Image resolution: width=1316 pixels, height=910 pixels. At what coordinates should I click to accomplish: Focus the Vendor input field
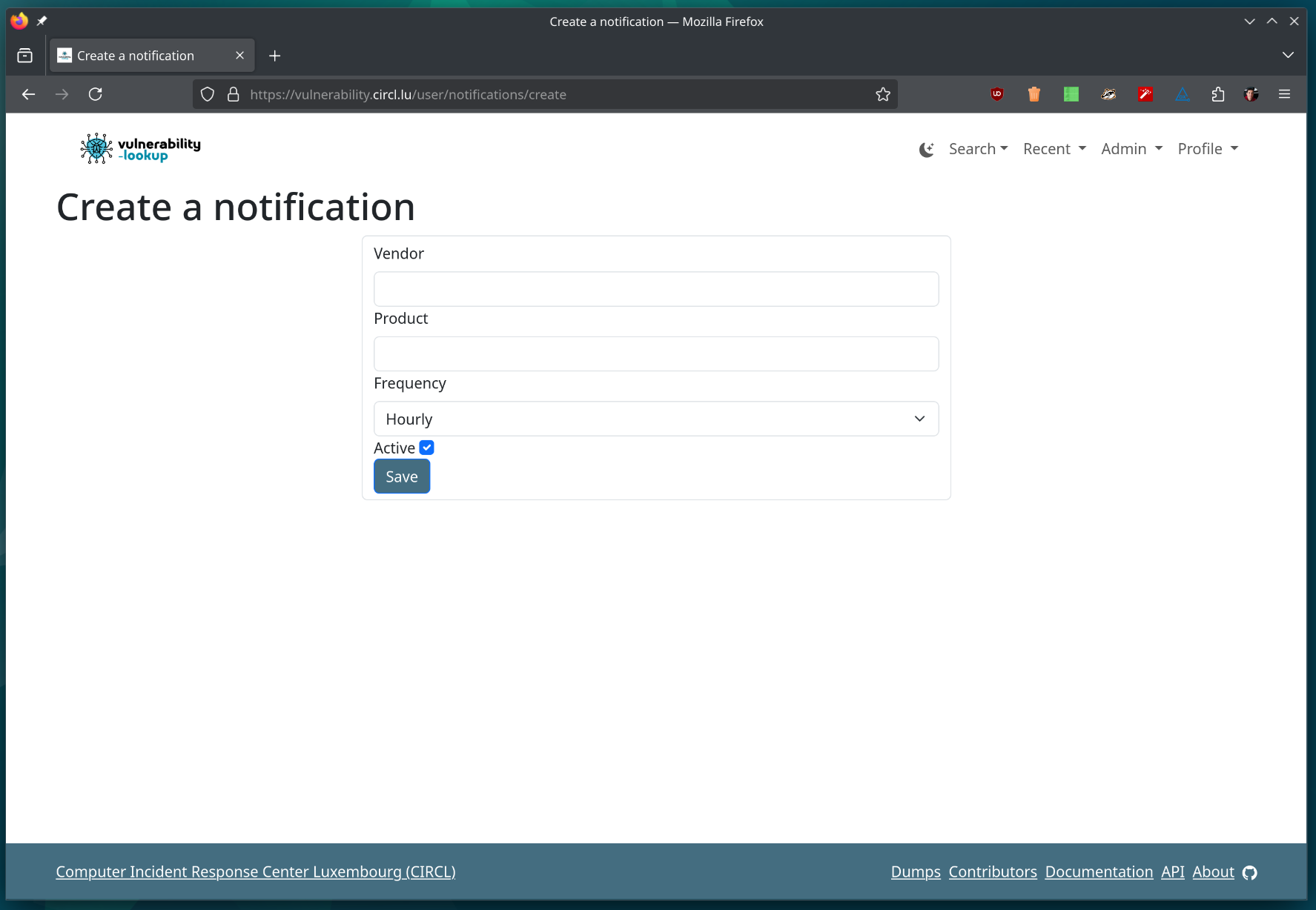click(x=656, y=289)
